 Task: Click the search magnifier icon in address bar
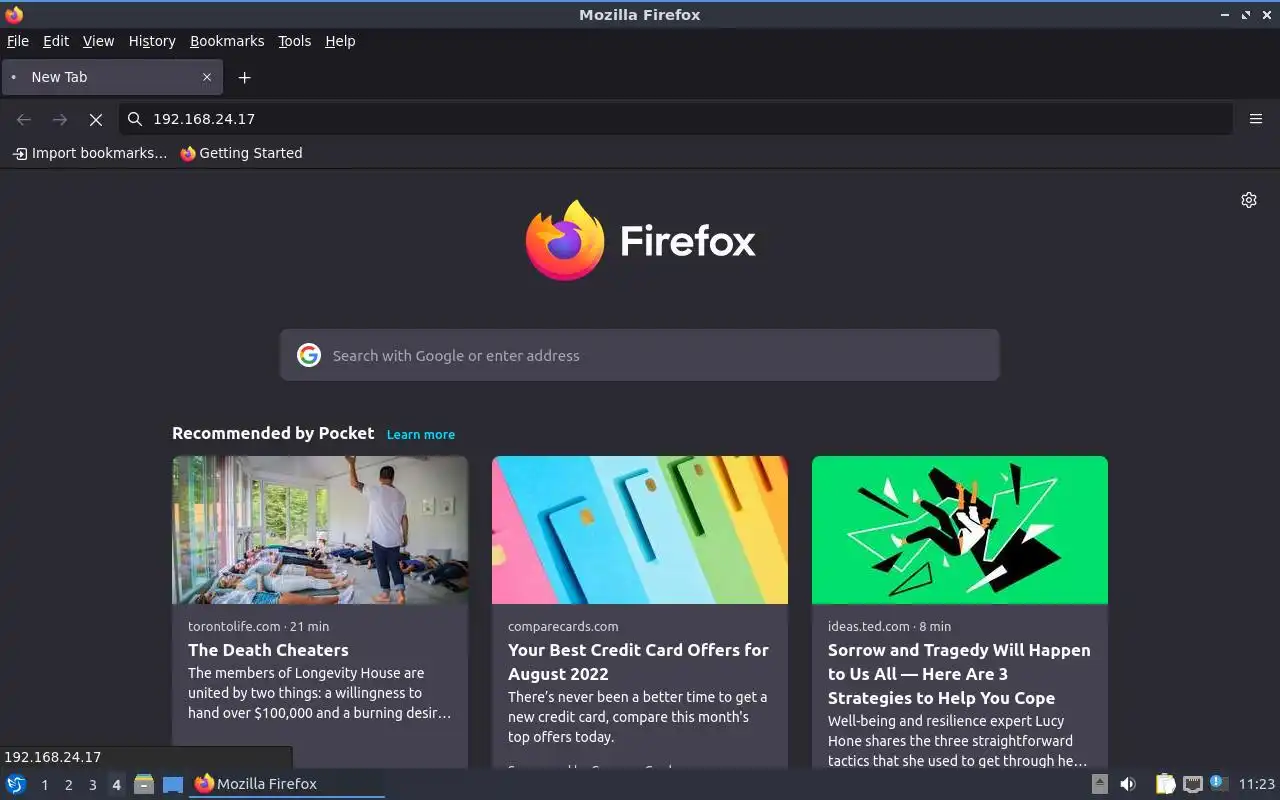135,119
